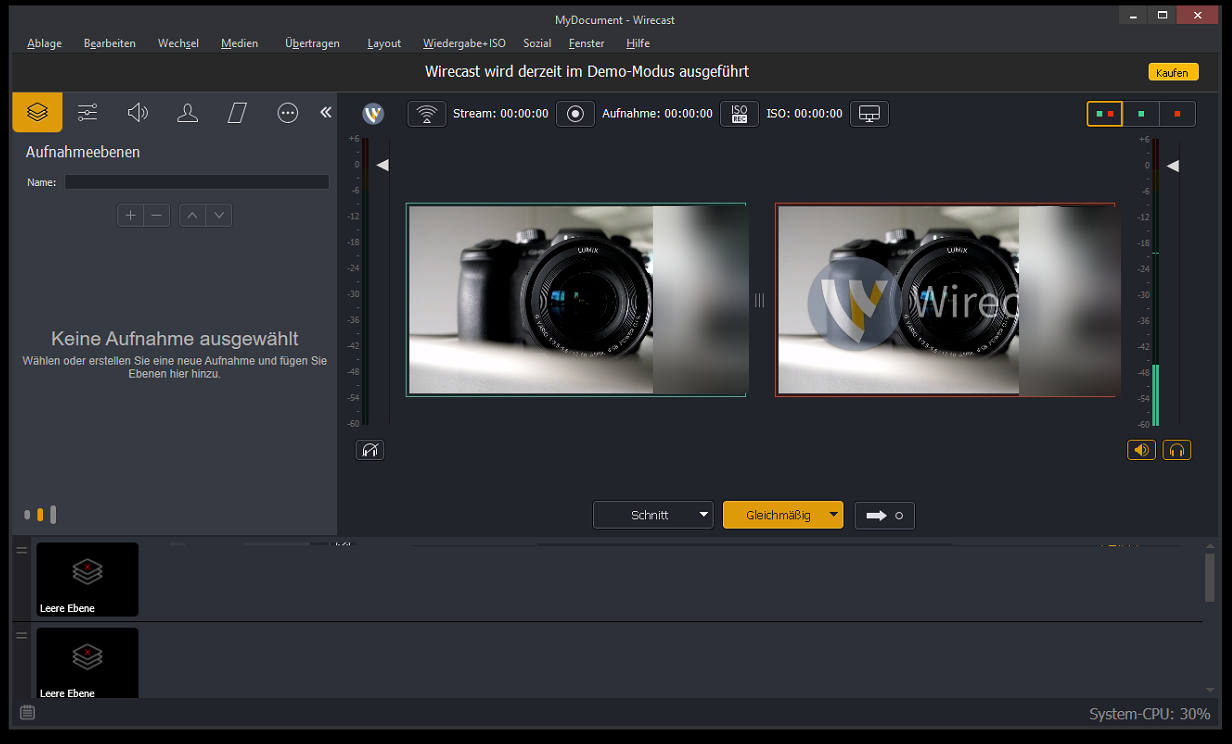Adjust the left audio volume slider handle
This screenshot has height=744, width=1232.
(x=382, y=165)
